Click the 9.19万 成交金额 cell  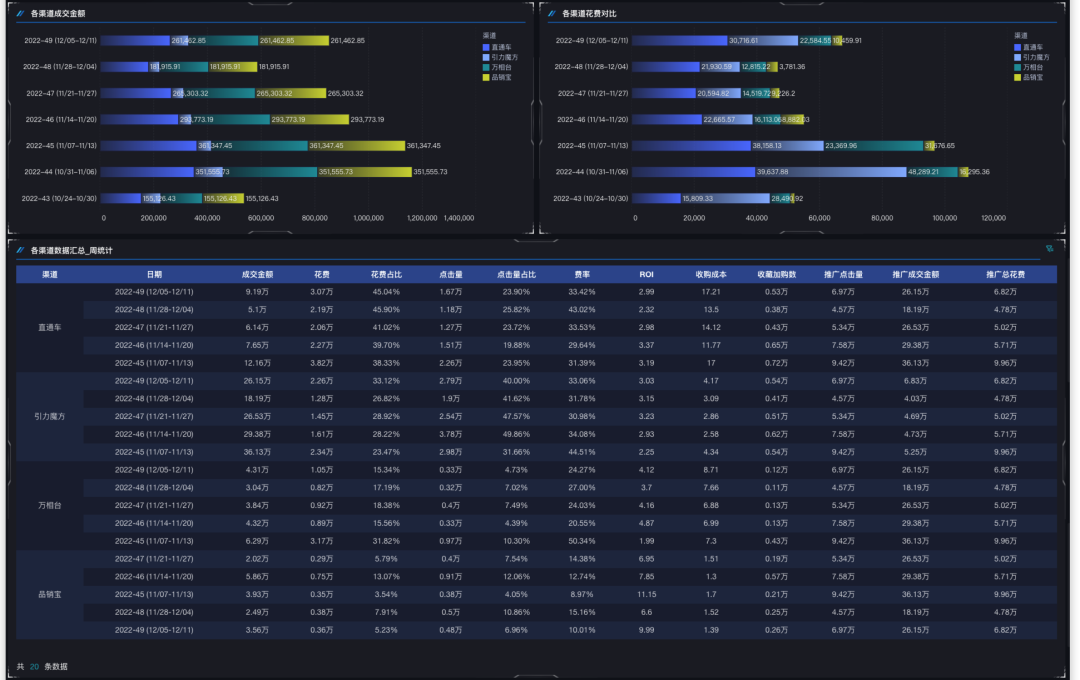pos(258,292)
